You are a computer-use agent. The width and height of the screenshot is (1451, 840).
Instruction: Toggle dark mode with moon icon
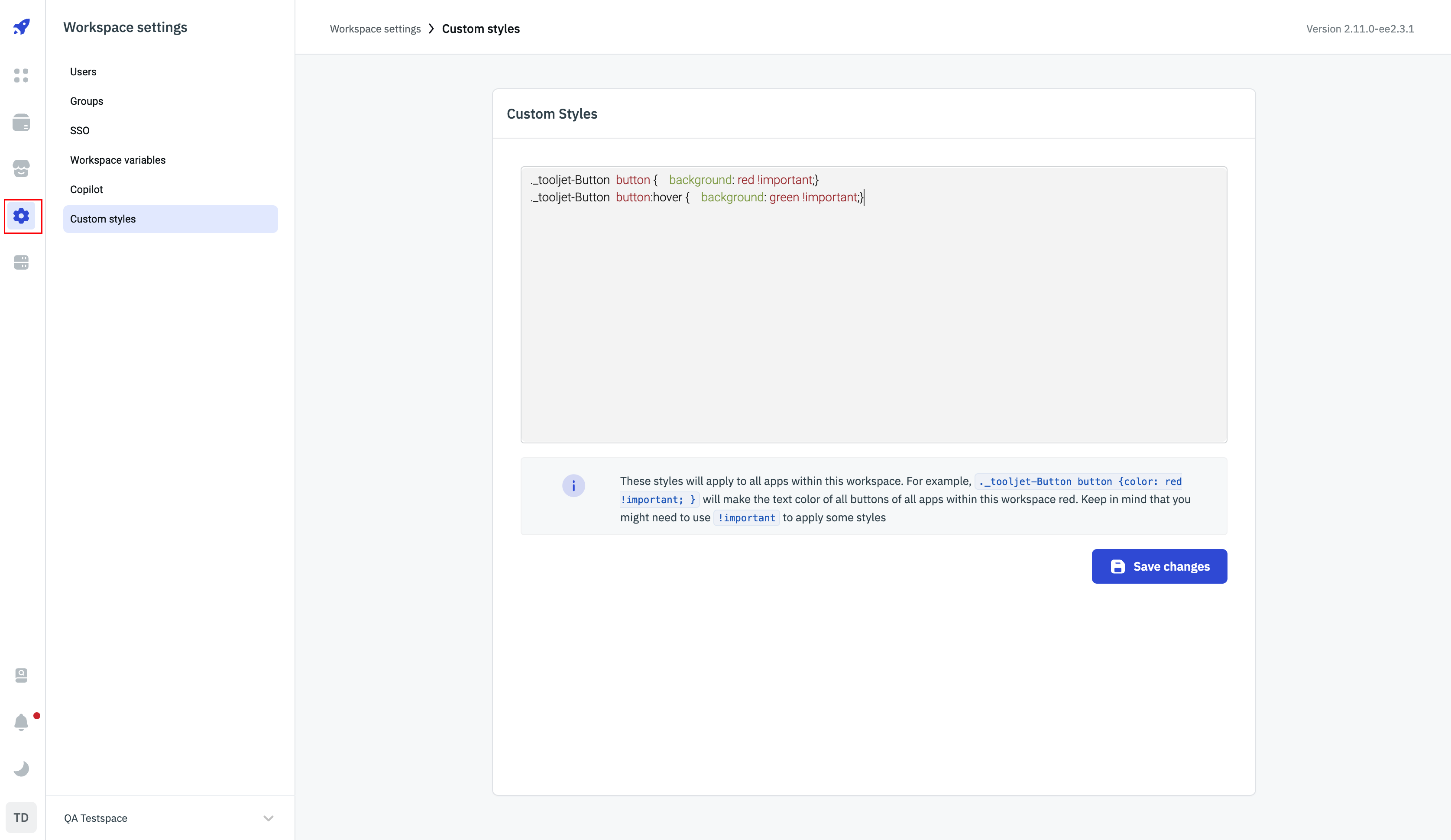pos(21,769)
